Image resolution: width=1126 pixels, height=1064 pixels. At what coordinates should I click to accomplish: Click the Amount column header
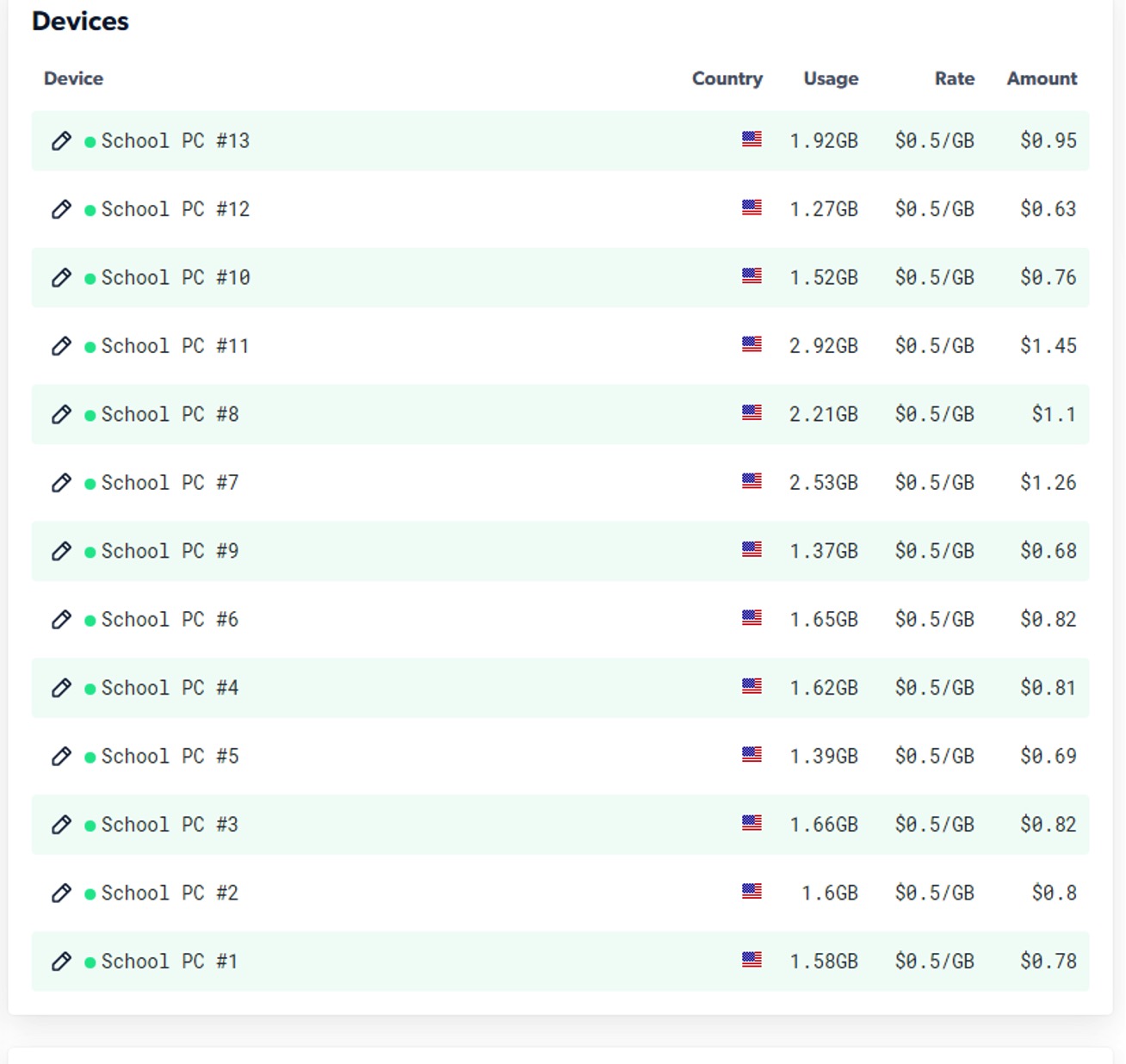coord(1042,78)
